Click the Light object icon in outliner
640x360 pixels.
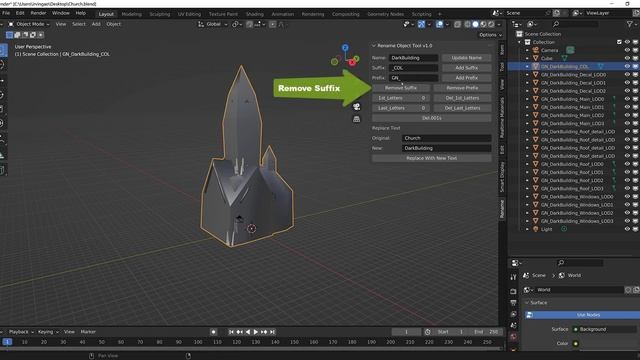coord(536,229)
